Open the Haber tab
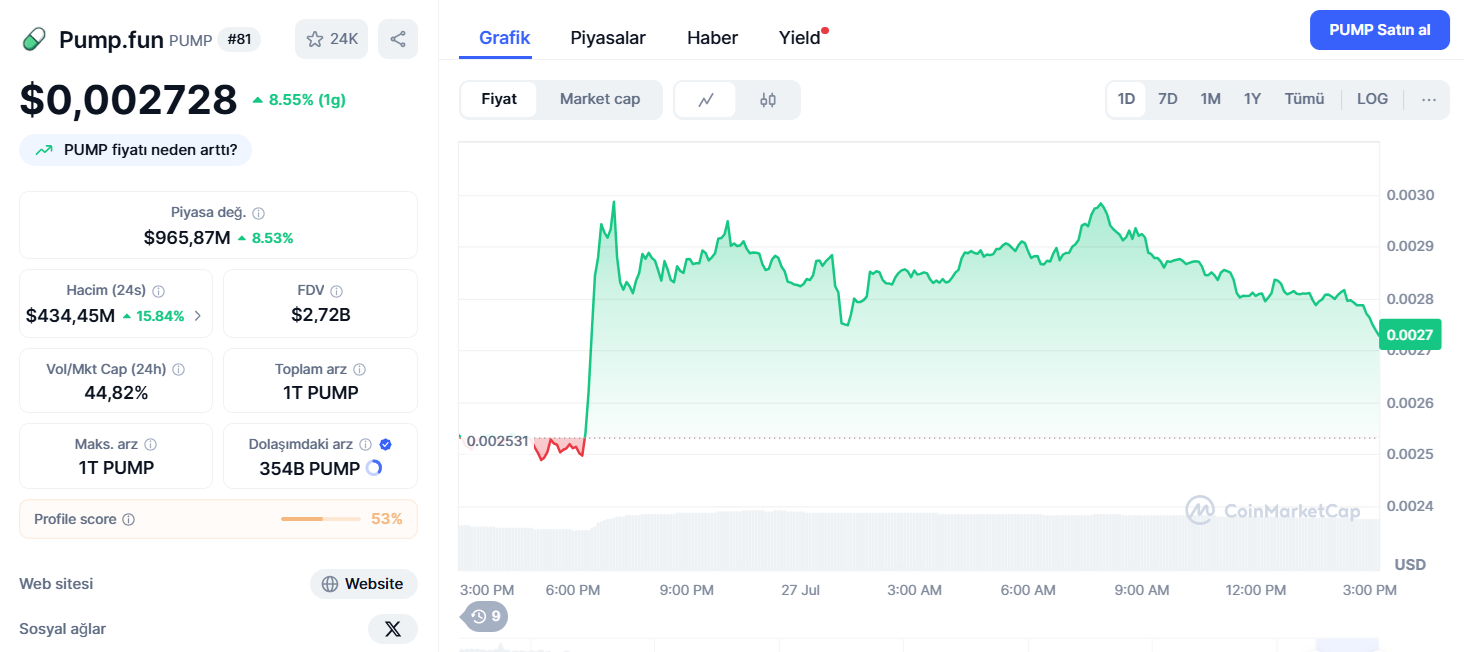Image resolution: width=1464 pixels, height=652 pixels. (712, 38)
